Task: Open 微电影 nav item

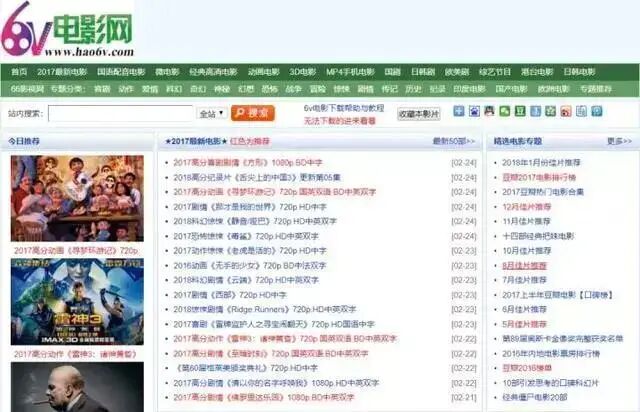Action: click(x=167, y=72)
